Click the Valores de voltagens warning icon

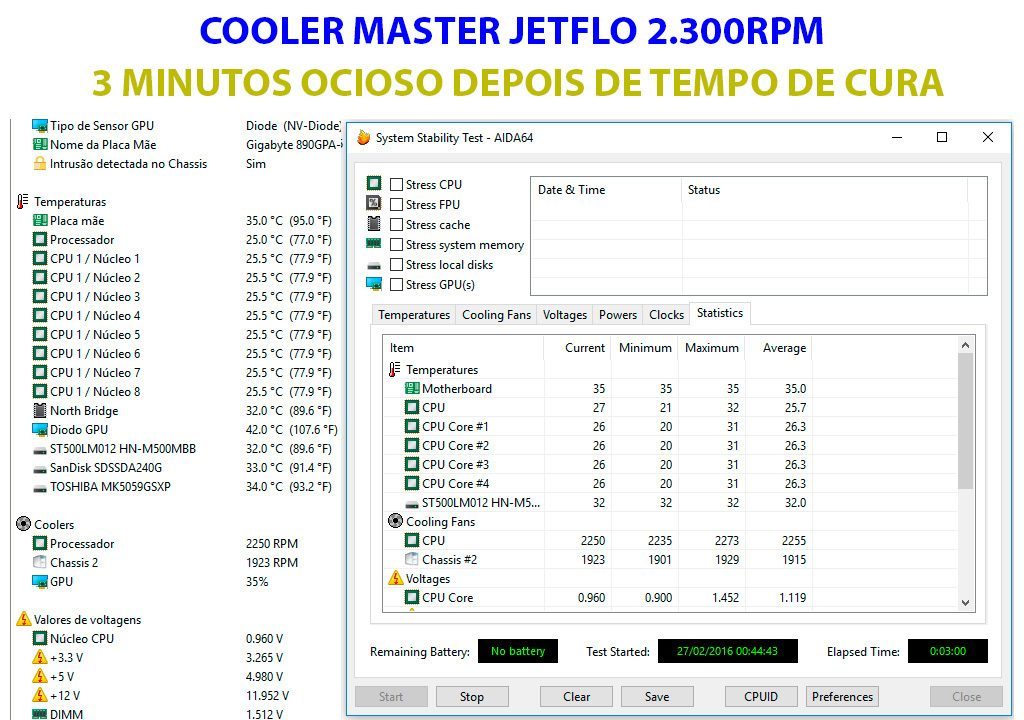pyautogui.click(x=24, y=619)
